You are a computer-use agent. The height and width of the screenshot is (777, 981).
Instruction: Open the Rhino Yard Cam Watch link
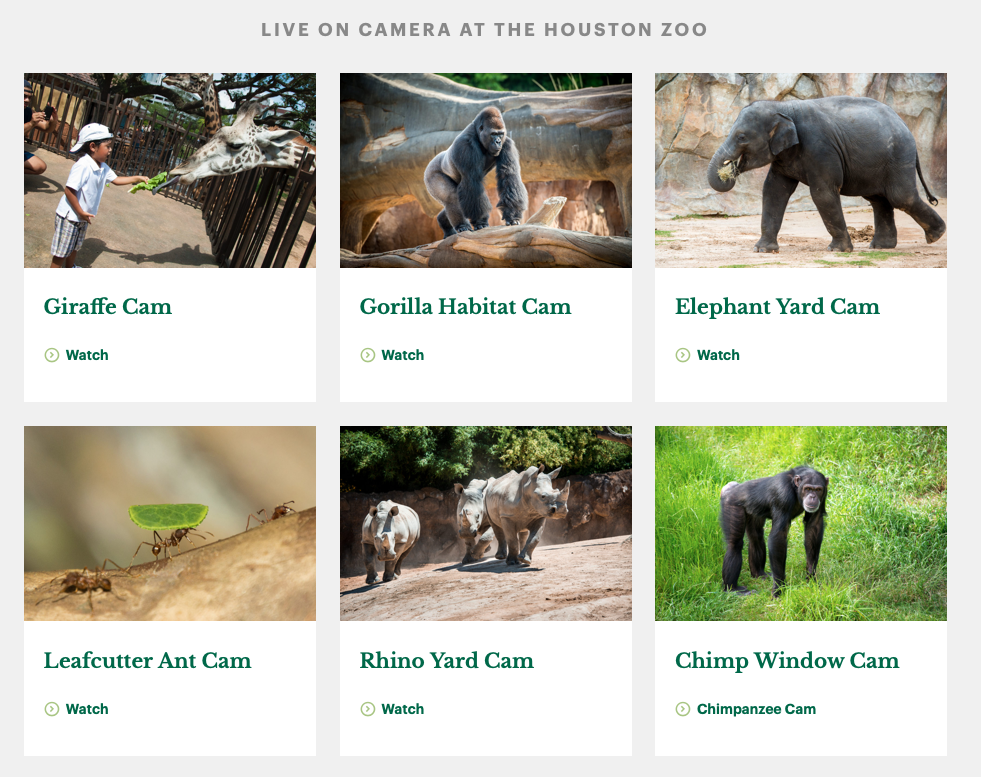point(403,709)
